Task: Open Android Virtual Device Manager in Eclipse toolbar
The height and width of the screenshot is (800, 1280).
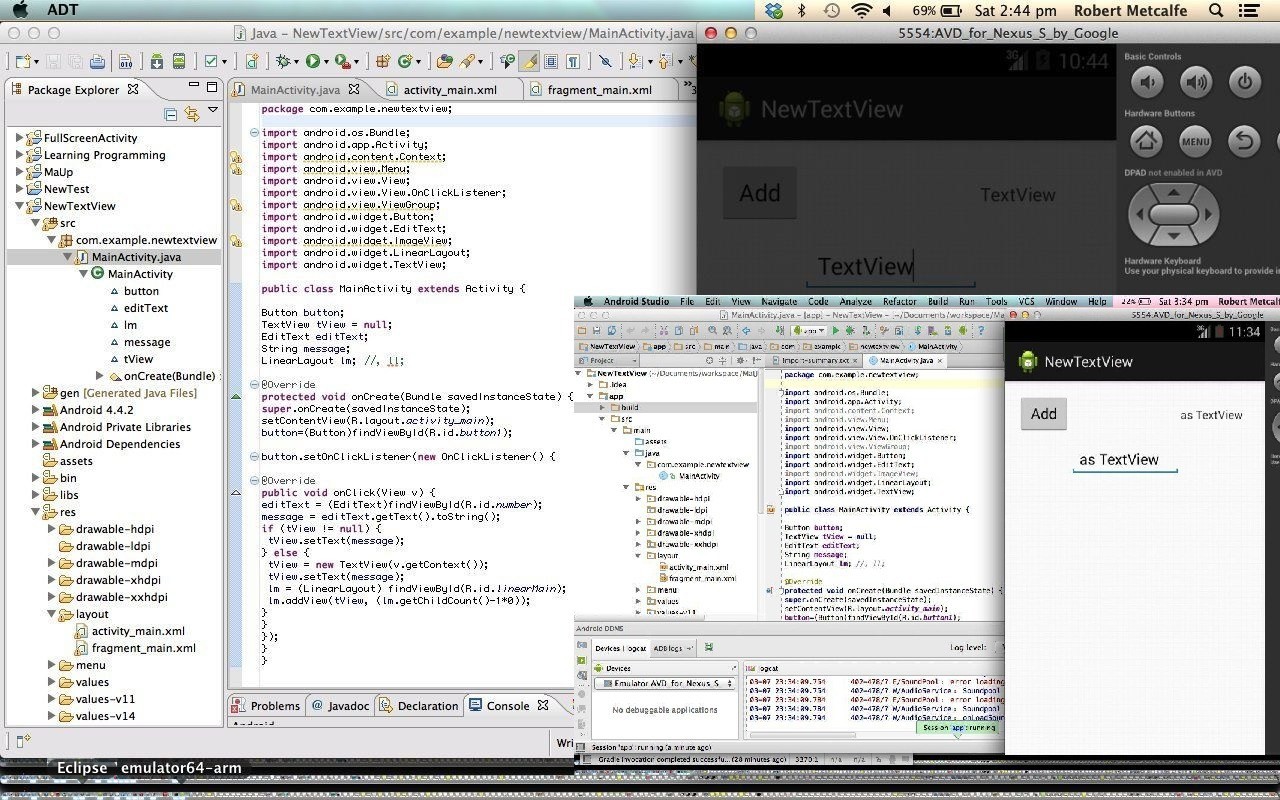Action: pos(179,61)
